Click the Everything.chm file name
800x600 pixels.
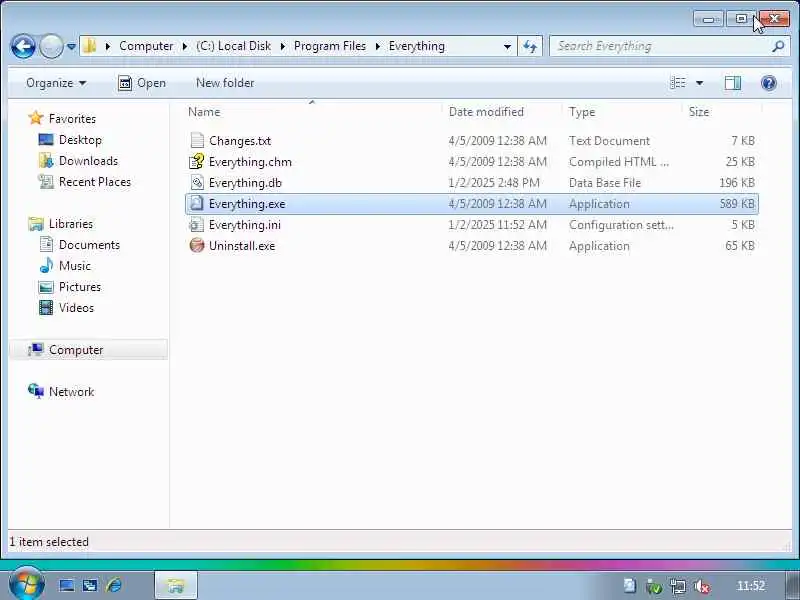(x=250, y=162)
